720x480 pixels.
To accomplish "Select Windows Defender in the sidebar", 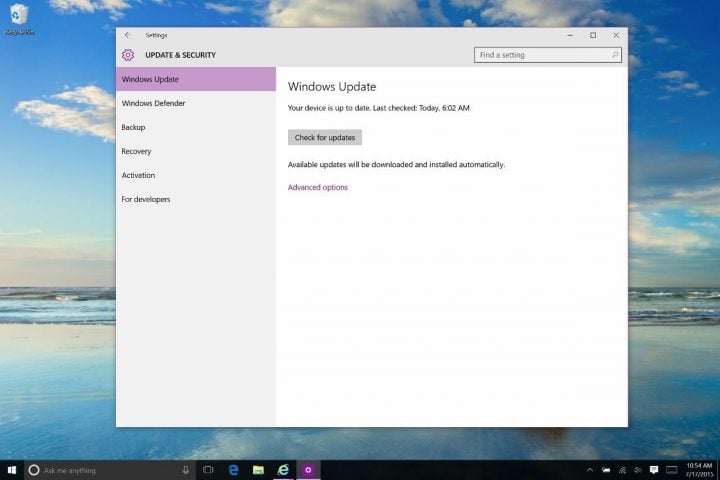I will [196, 103].
